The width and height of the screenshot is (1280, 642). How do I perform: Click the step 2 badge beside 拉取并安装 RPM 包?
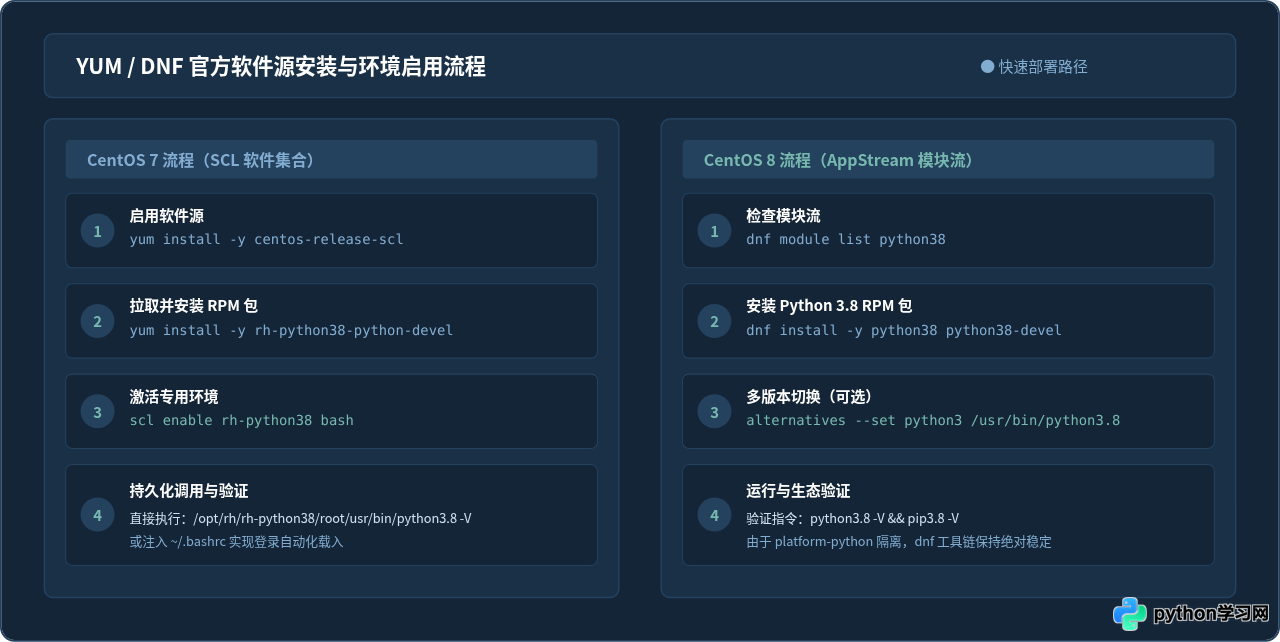point(98,321)
